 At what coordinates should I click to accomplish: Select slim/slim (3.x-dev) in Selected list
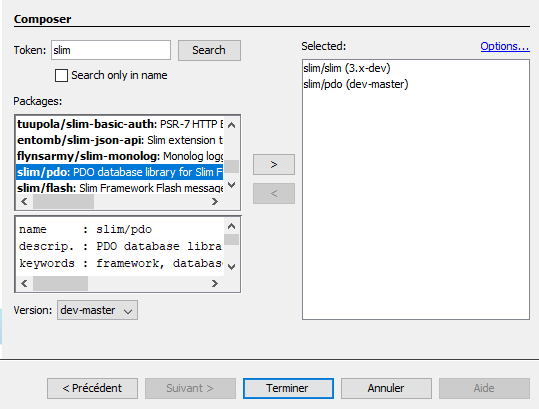point(347,68)
